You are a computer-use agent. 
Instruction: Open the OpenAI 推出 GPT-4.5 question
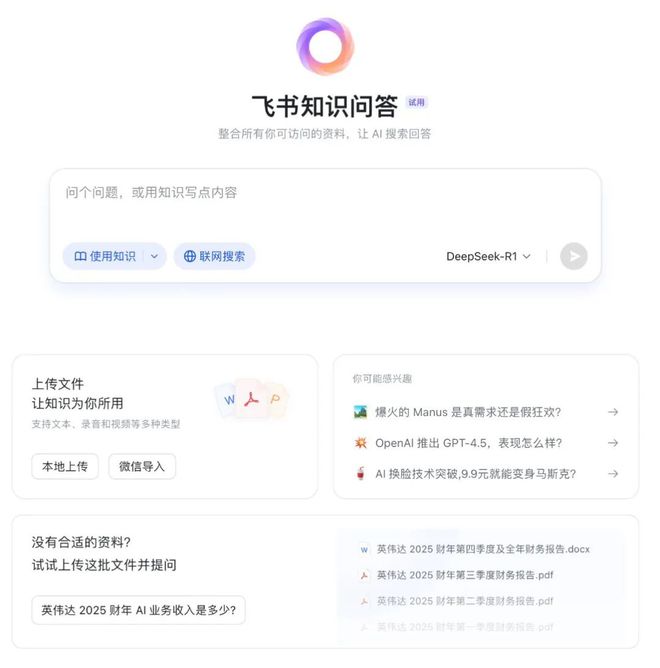coord(486,443)
